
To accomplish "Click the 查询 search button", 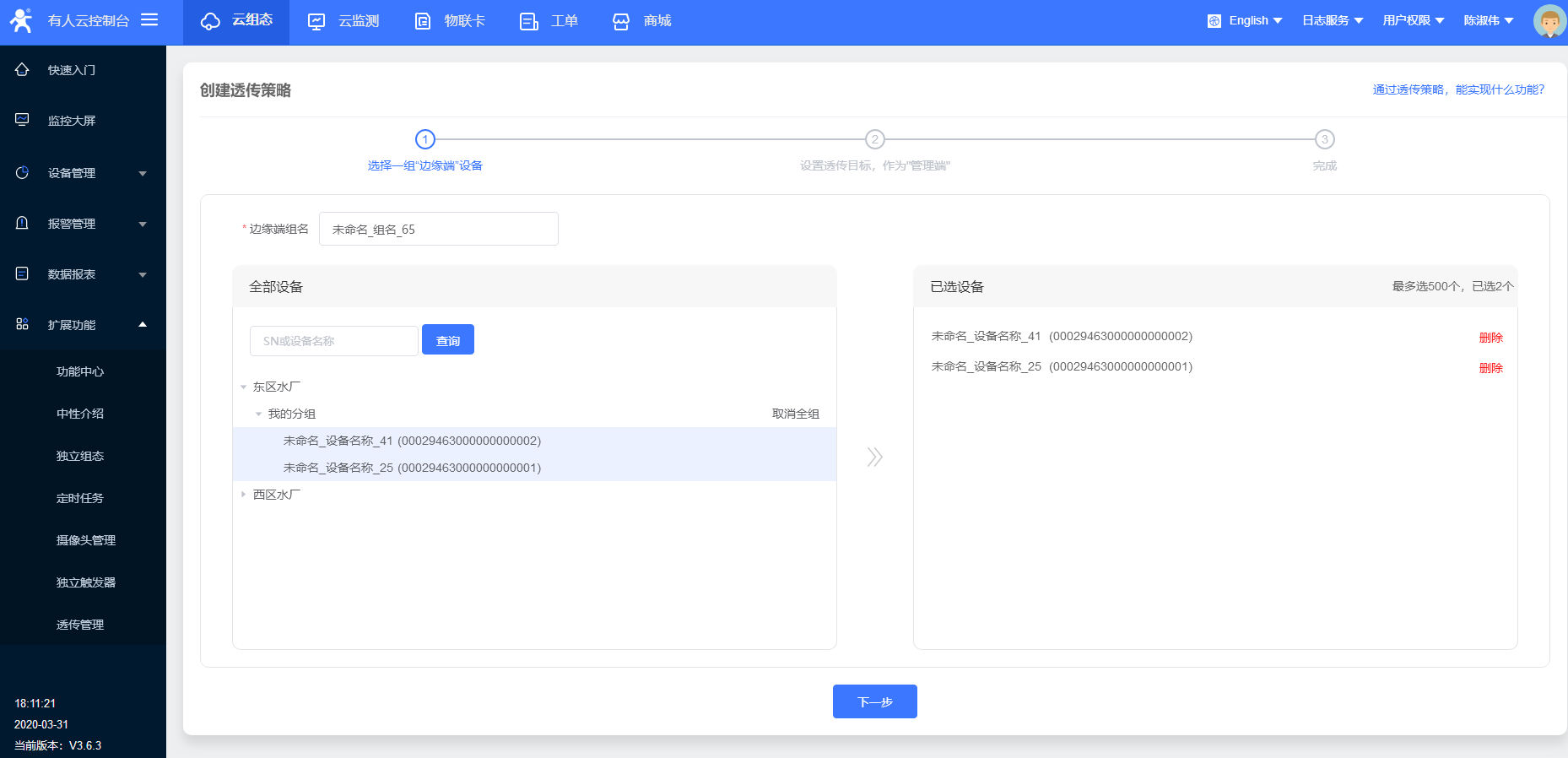I will (x=448, y=339).
